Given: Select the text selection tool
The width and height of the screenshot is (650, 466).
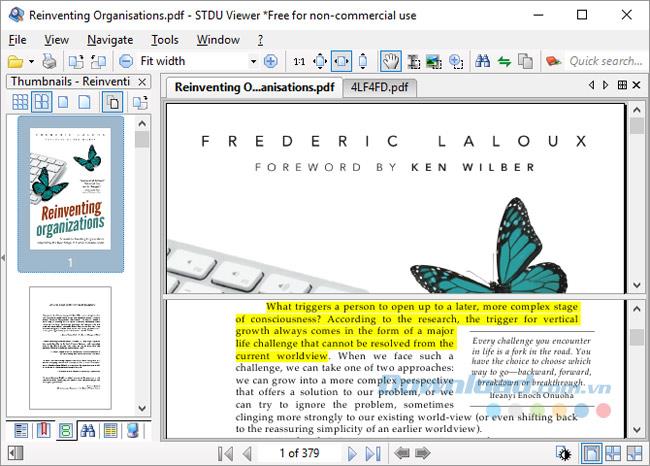Looking at the screenshot, I should pyautogui.click(x=413, y=62).
